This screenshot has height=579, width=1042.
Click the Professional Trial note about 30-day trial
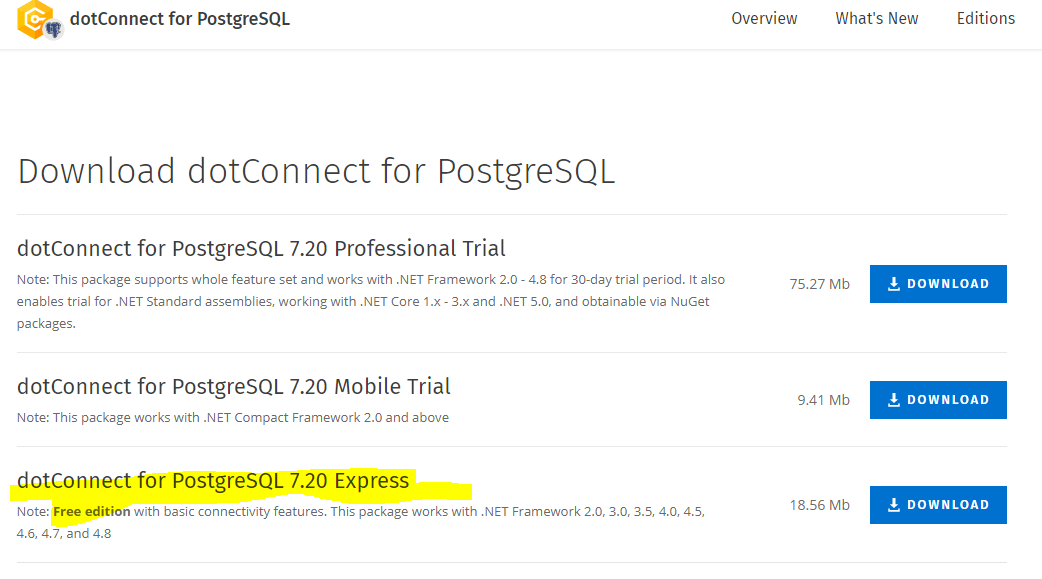click(x=371, y=301)
